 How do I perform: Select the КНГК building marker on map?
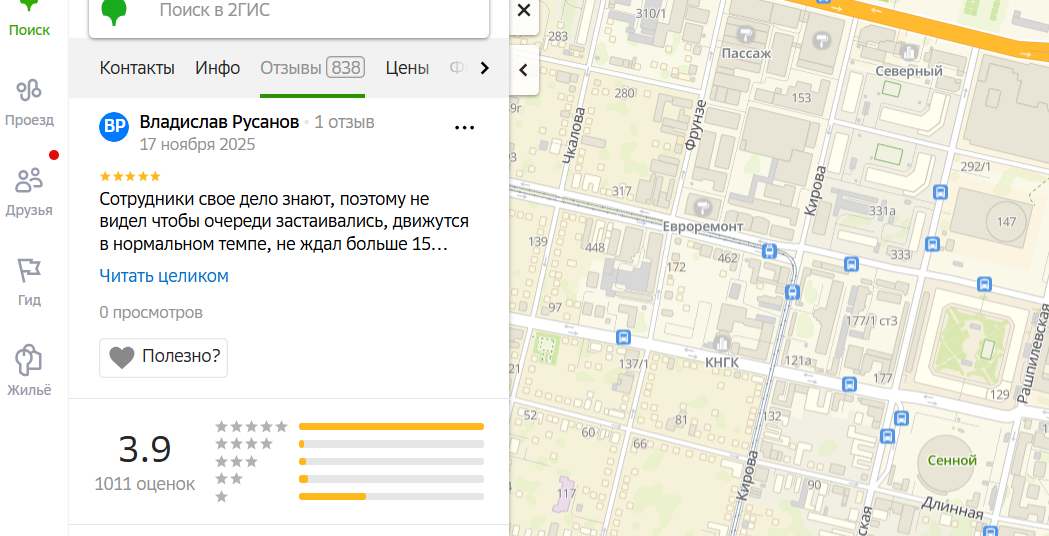point(721,343)
